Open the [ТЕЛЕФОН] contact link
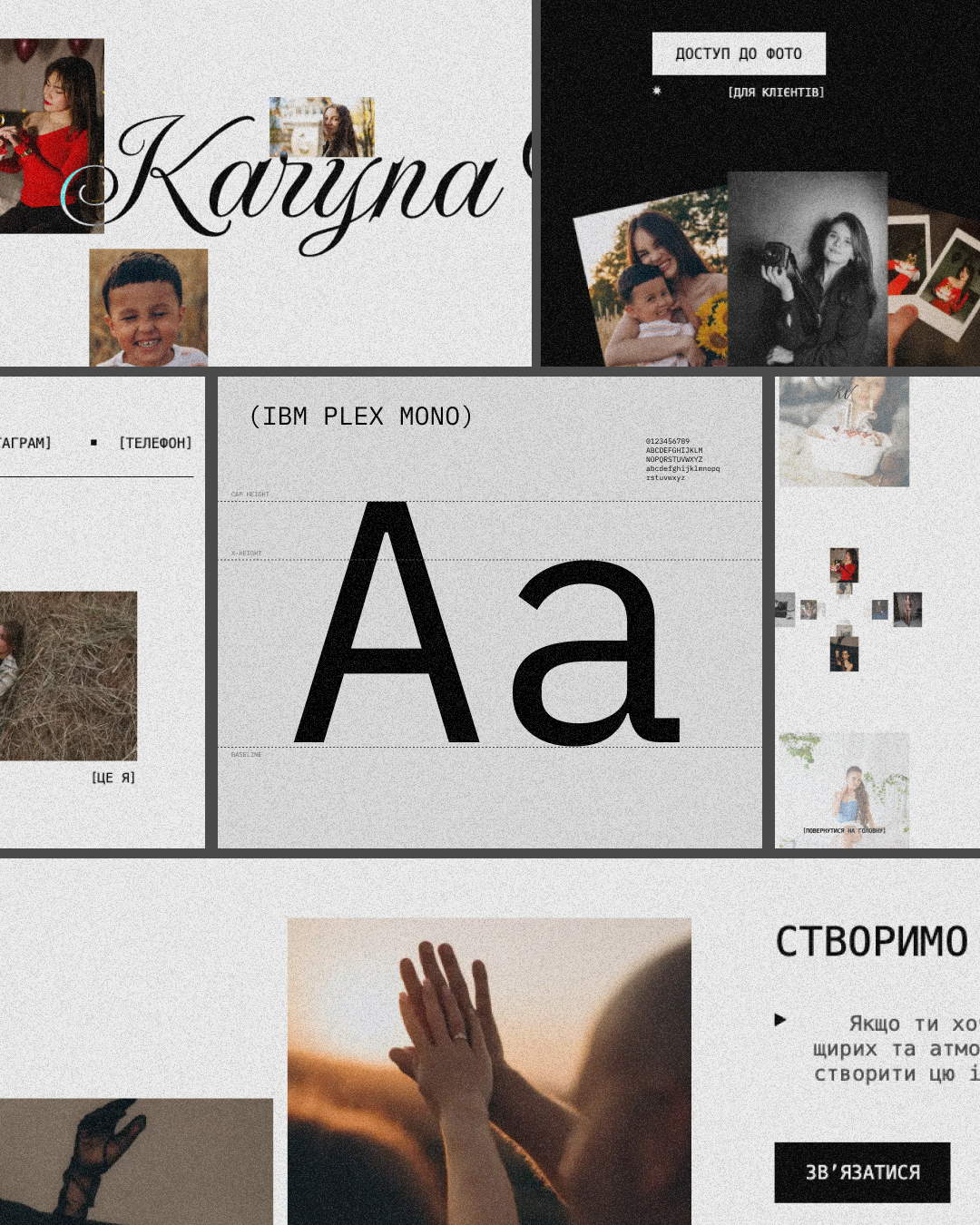Image resolution: width=980 pixels, height=1225 pixels. coord(155,443)
